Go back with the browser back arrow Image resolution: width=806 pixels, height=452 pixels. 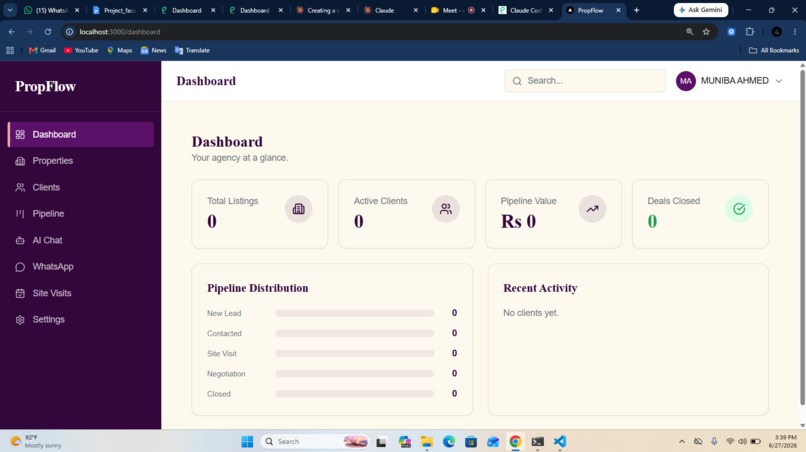pos(11,31)
